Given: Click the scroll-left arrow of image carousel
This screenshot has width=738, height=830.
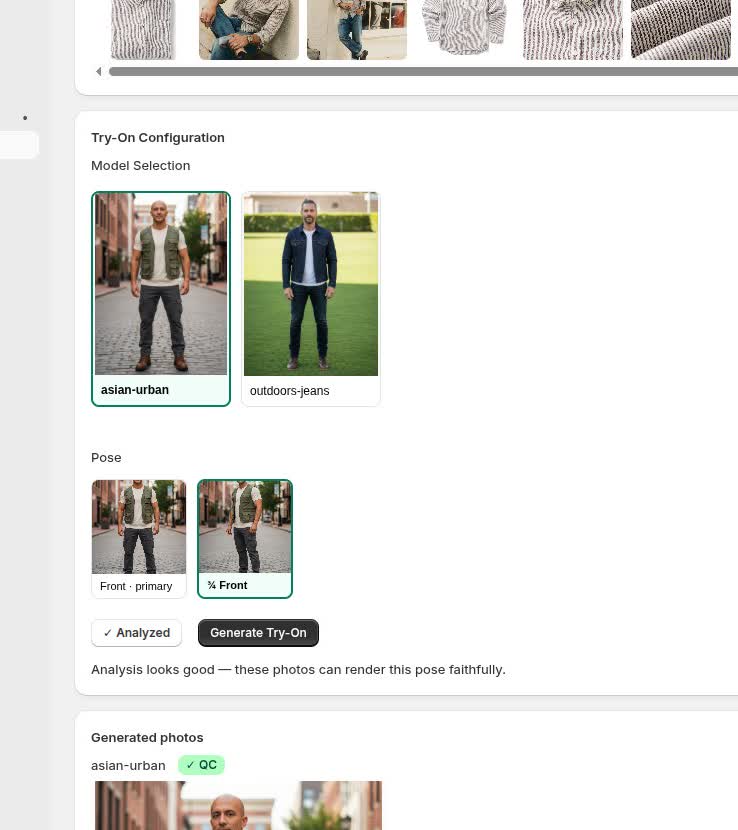Looking at the screenshot, I should pyautogui.click(x=98, y=71).
